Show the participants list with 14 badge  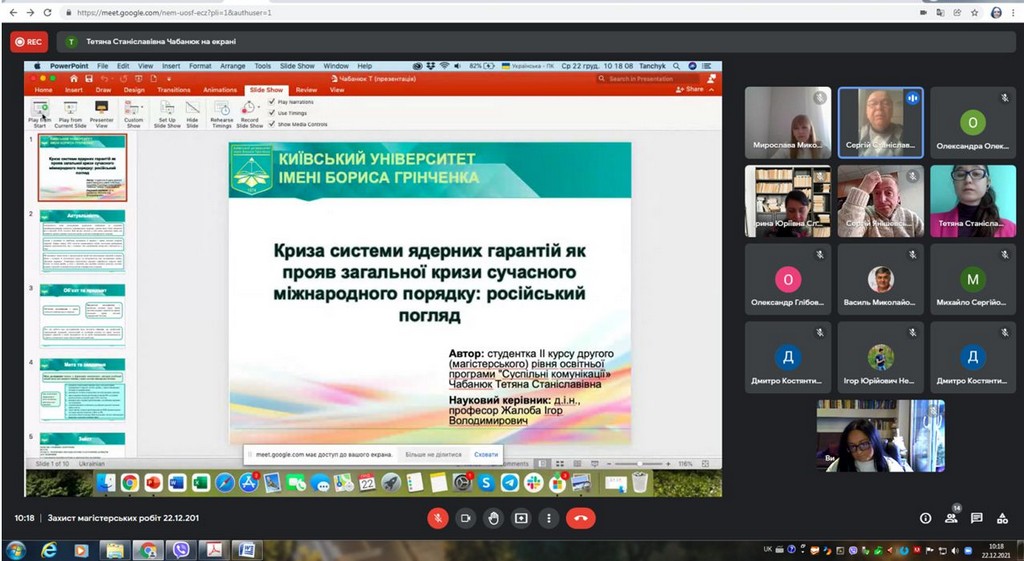click(951, 518)
